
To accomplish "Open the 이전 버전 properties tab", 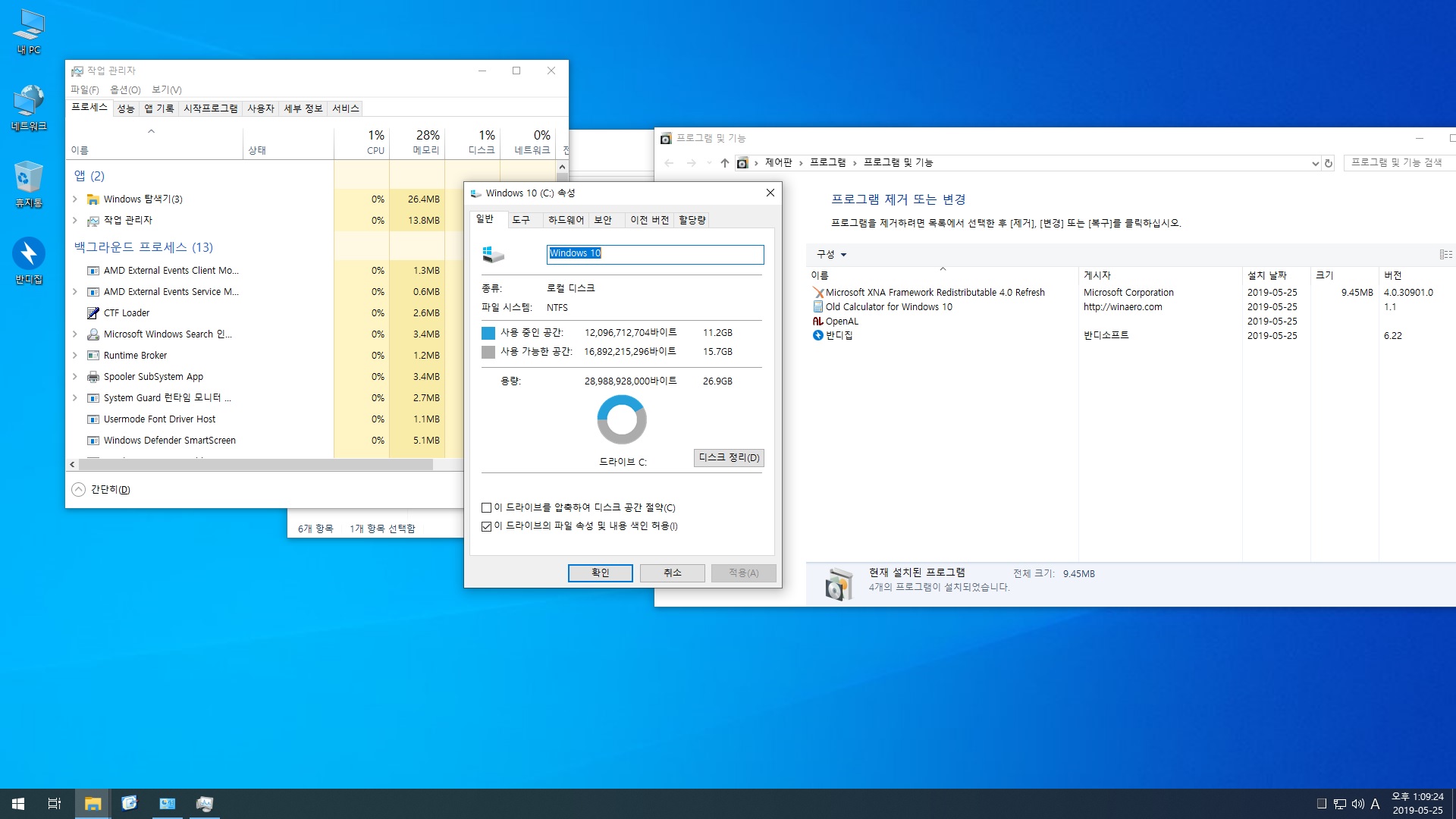I will click(x=649, y=220).
